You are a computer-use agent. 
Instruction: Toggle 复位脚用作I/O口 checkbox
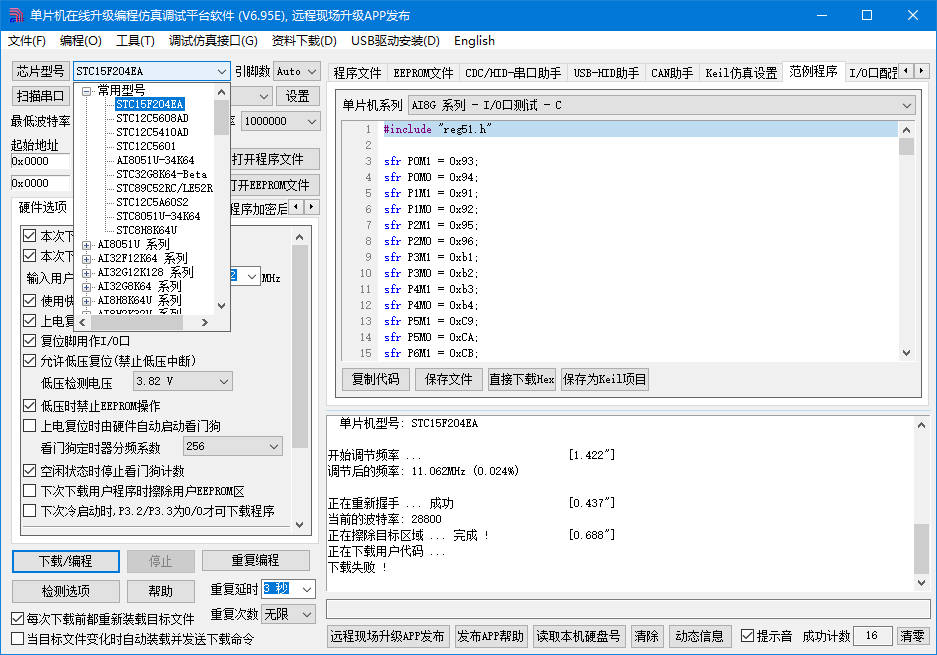point(29,341)
